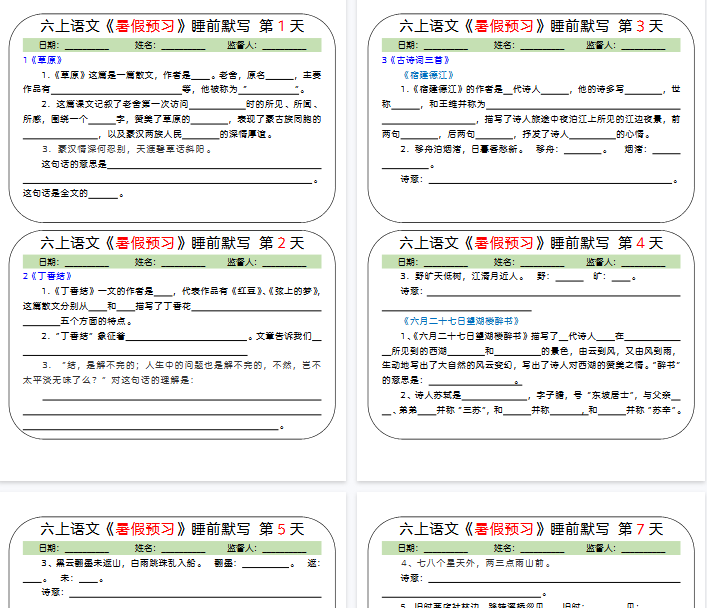707x608 pixels.
Task: Click the blue poem subtitle《宿建德江》
Action: click(428, 75)
